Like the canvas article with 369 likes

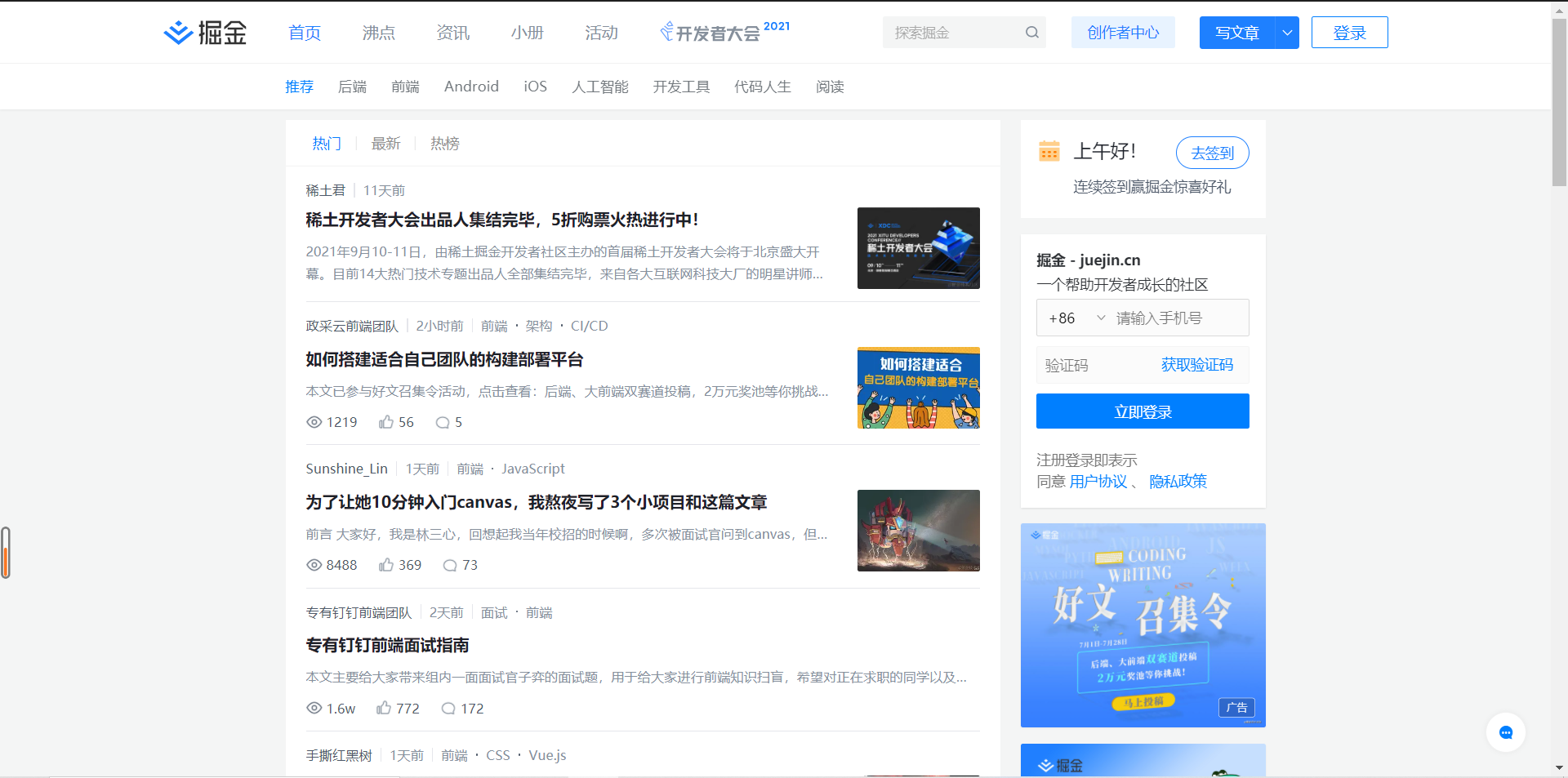click(386, 565)
